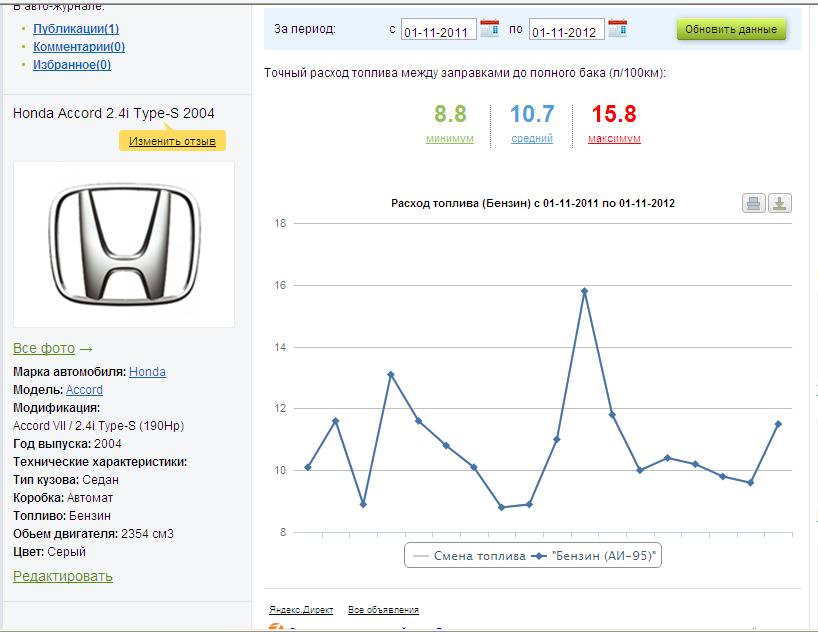Click the maximum value 15.8
Image resolution: width=818 pixels, height=632 pixels.
click(614, 114)
